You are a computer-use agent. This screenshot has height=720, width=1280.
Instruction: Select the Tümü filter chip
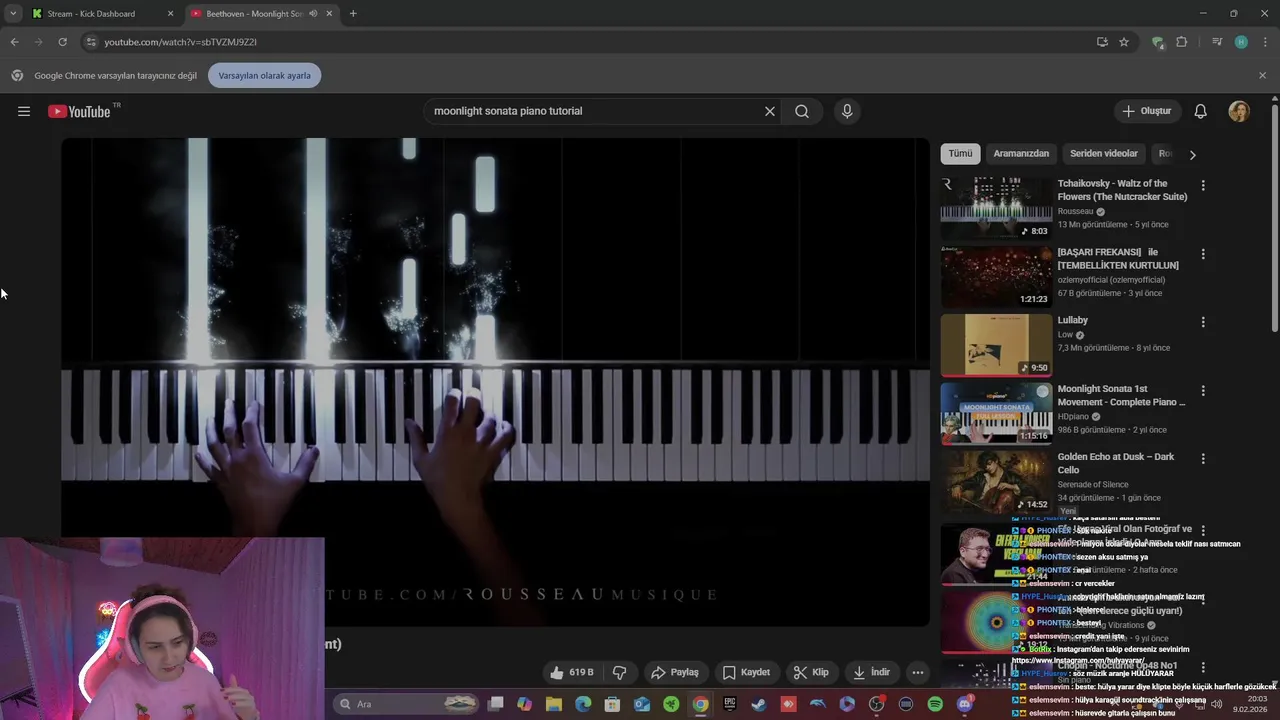click(960, 154)
